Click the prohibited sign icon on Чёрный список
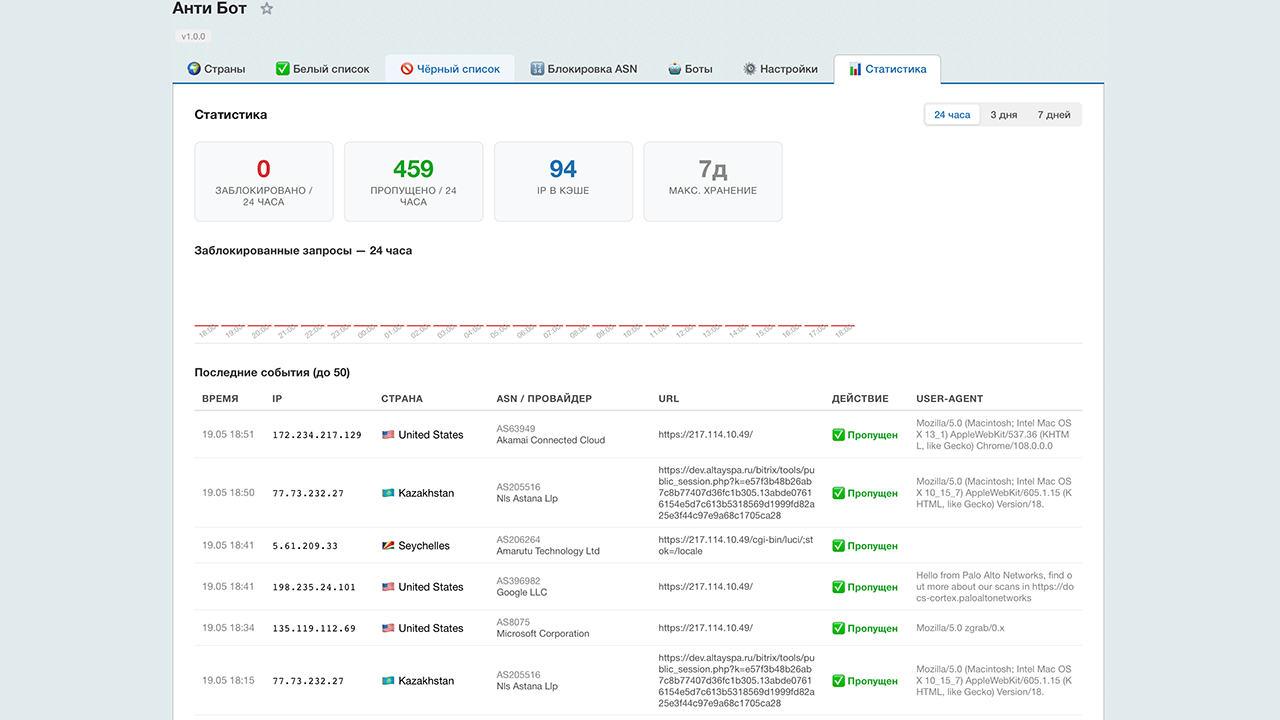This screenshot has width=1280, height=720. pyautogui.click(x=407, y=69)
